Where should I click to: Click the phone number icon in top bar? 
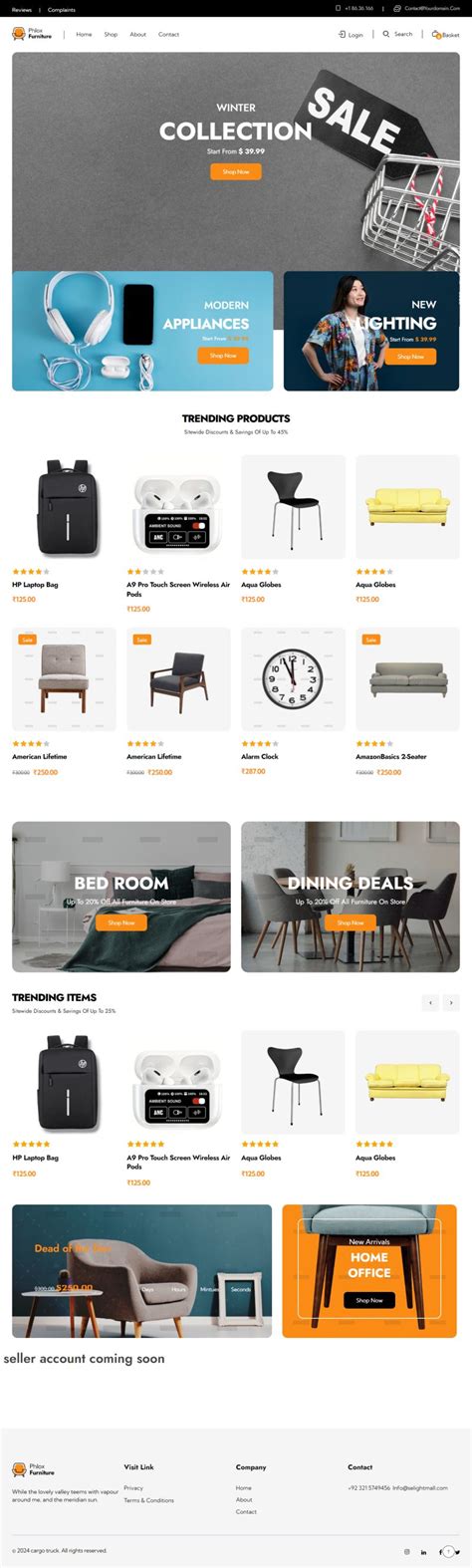tap(339, 8)
